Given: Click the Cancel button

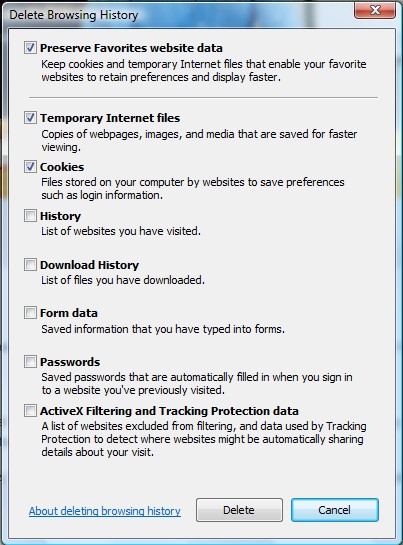Looking at the screenshot, I should [335, 510].
